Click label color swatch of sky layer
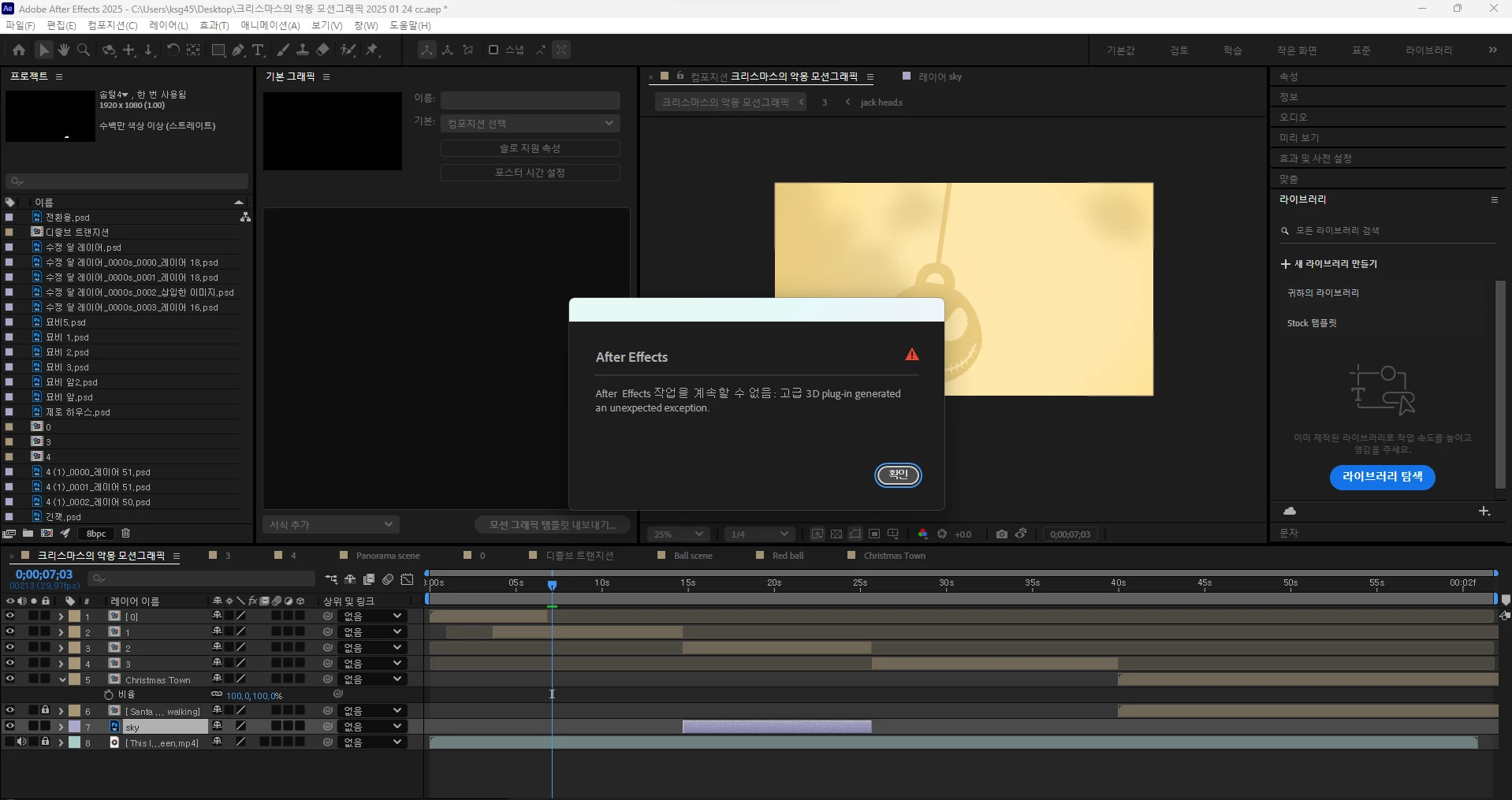Image resolution: width=1512 pixels, height=800 pixels. 75,726
